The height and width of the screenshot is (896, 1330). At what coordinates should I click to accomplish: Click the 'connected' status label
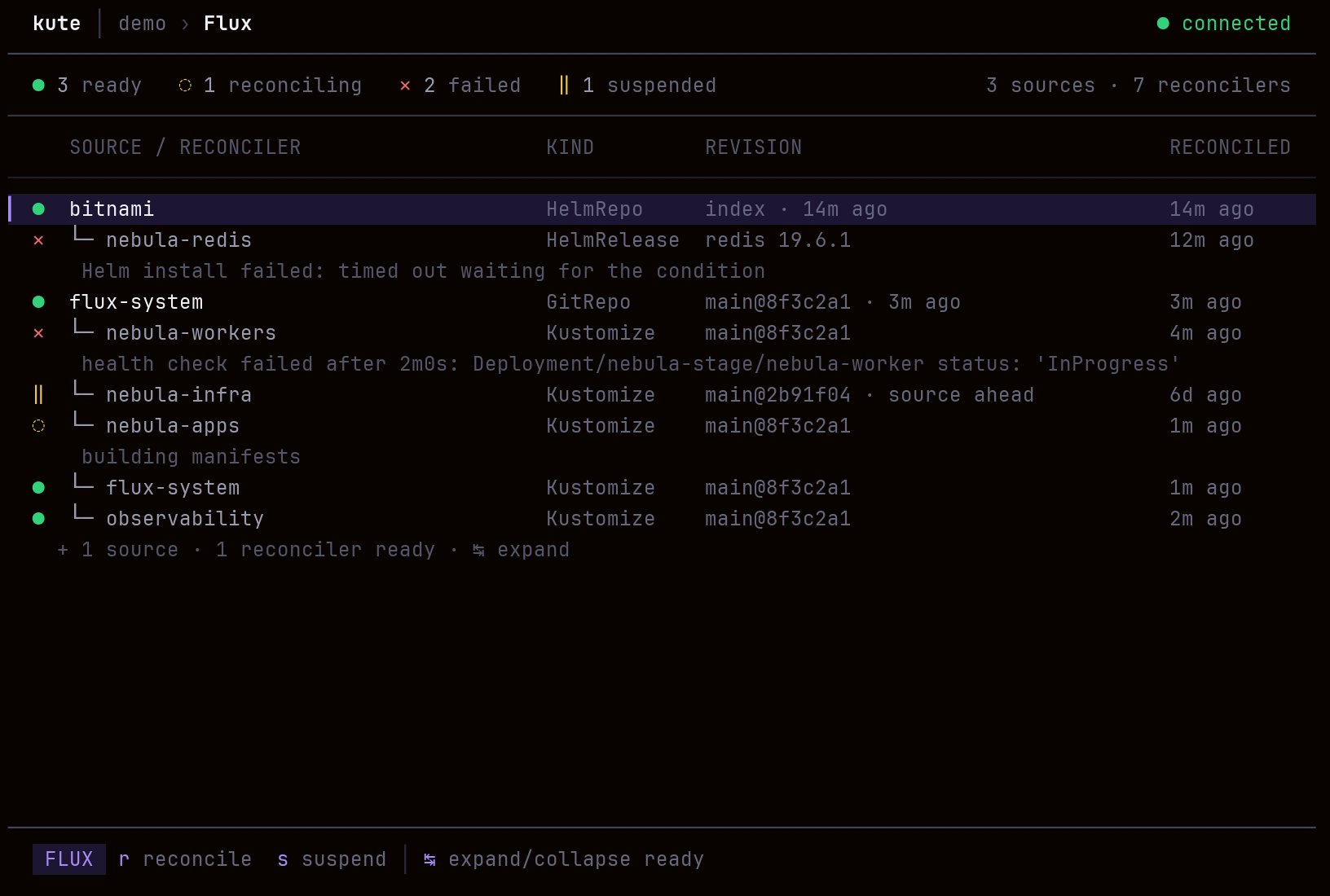click(x=1236, y=24)
